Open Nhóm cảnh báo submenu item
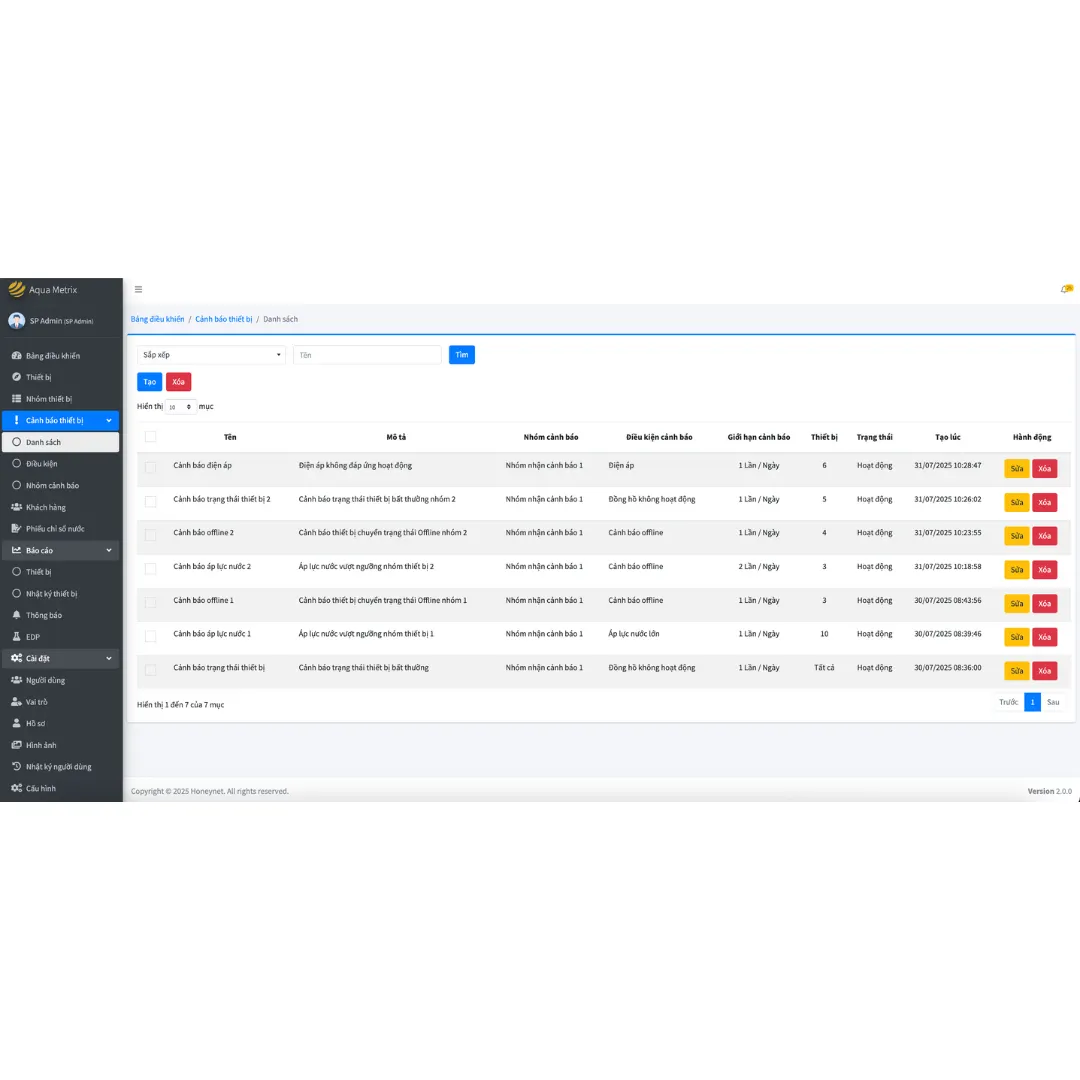Viewport: 1080px width, 1080px height. pyautogui.click(x=52, y=485)
